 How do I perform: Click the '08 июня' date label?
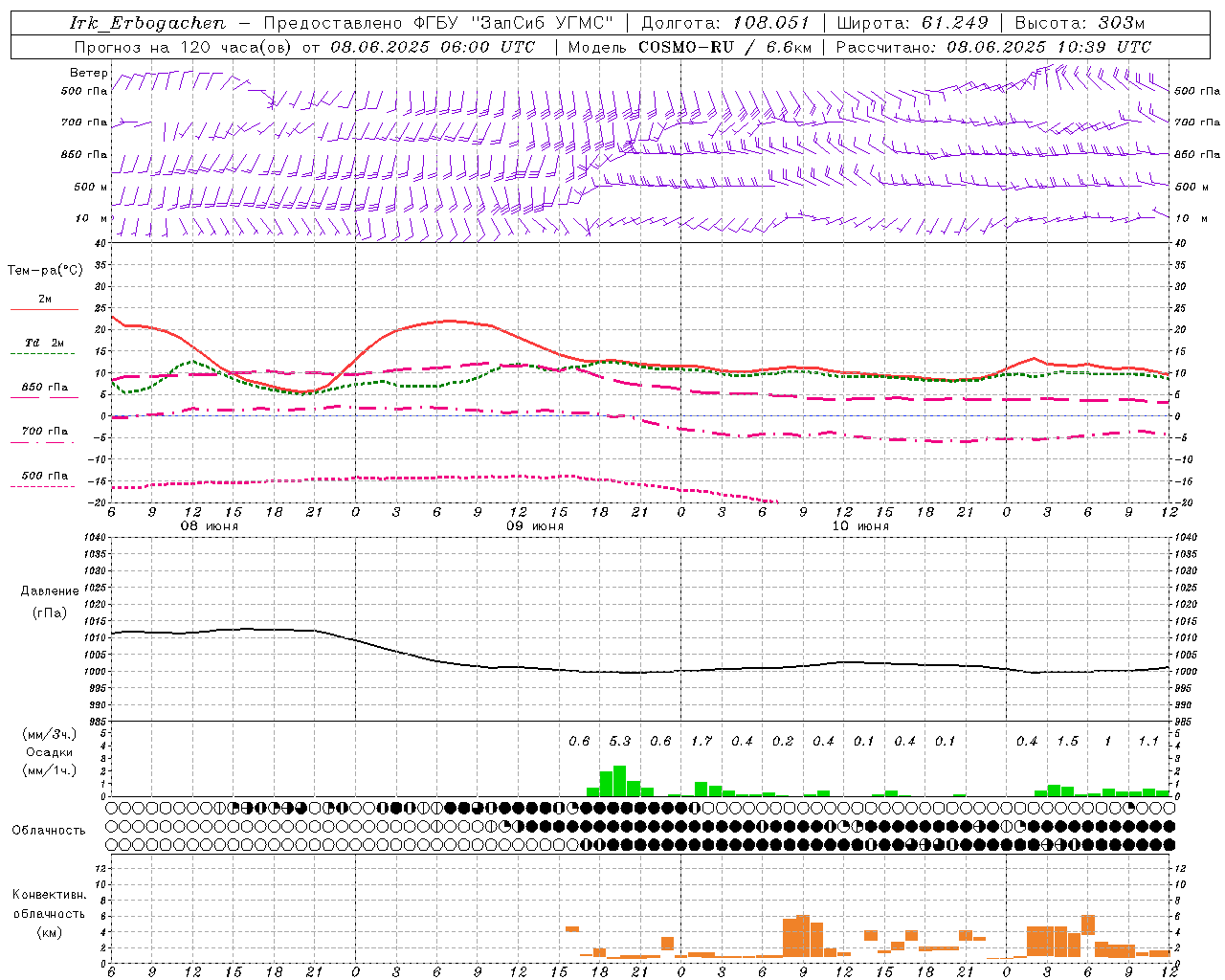click(x=210, y=526)
